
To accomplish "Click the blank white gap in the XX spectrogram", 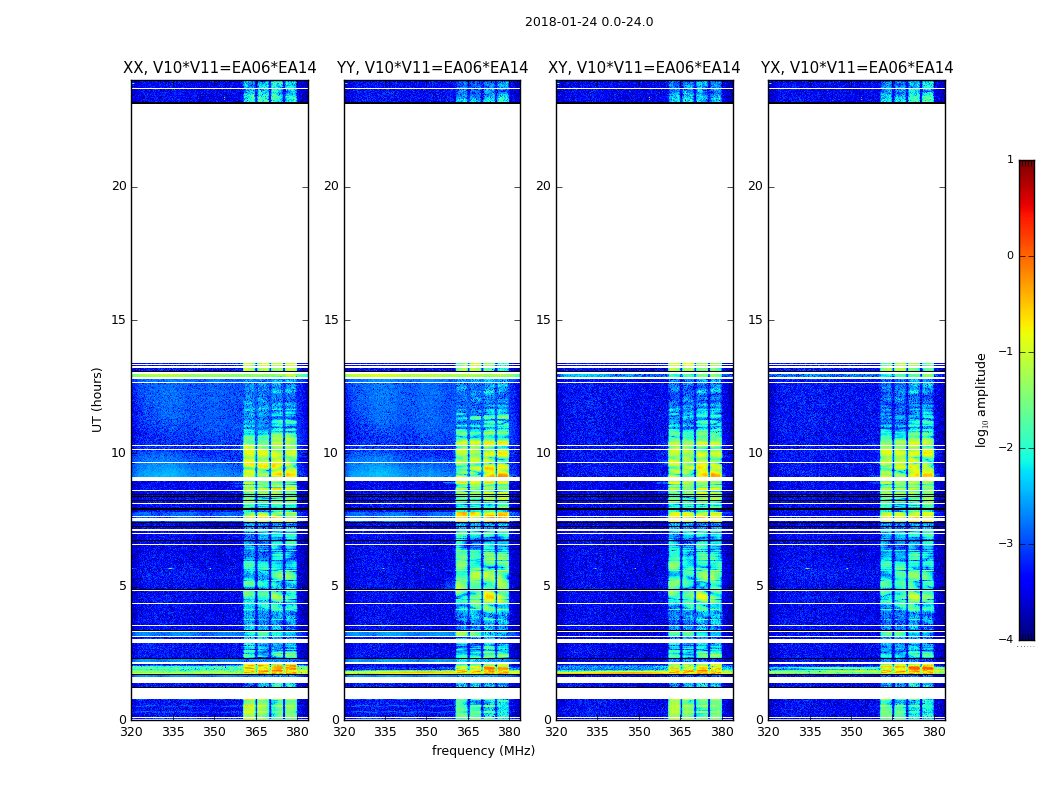I will pyautogui.click(x=219, y=232).
